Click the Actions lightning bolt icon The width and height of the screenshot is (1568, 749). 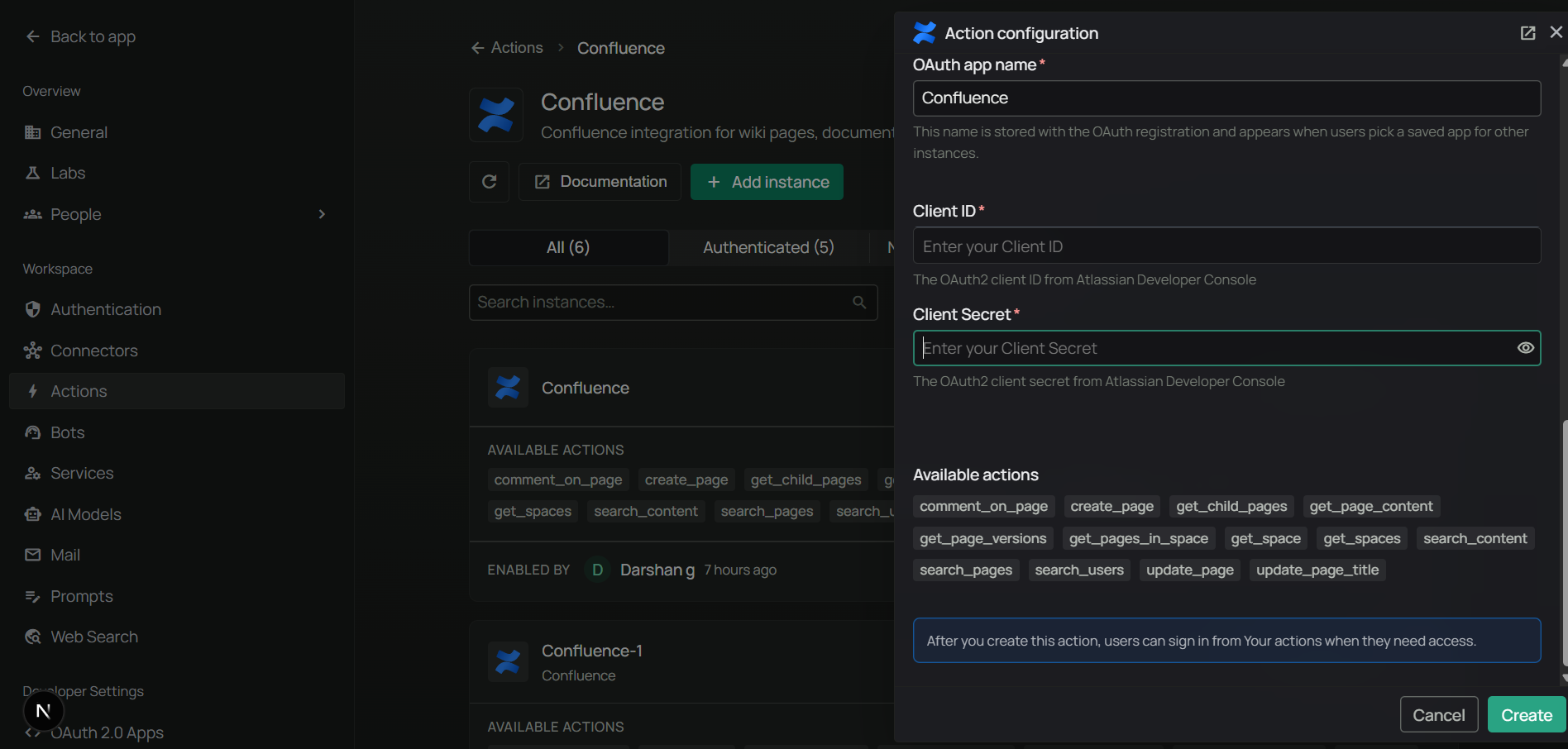pyautogui.click(x=33, y=391)
